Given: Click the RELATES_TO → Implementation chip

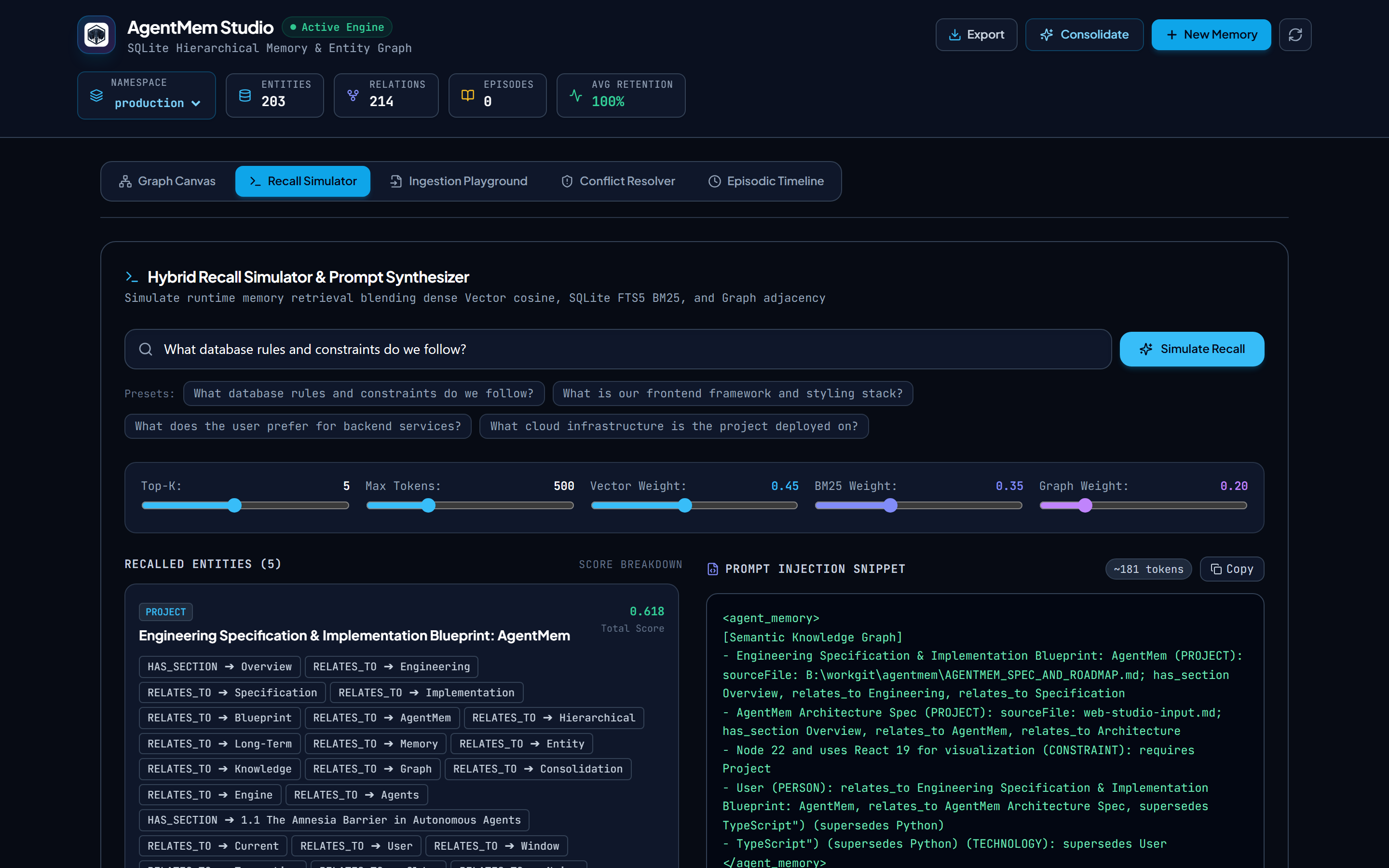Looking at the screenshot, I should pyautogui.click(x=426, y=692).
